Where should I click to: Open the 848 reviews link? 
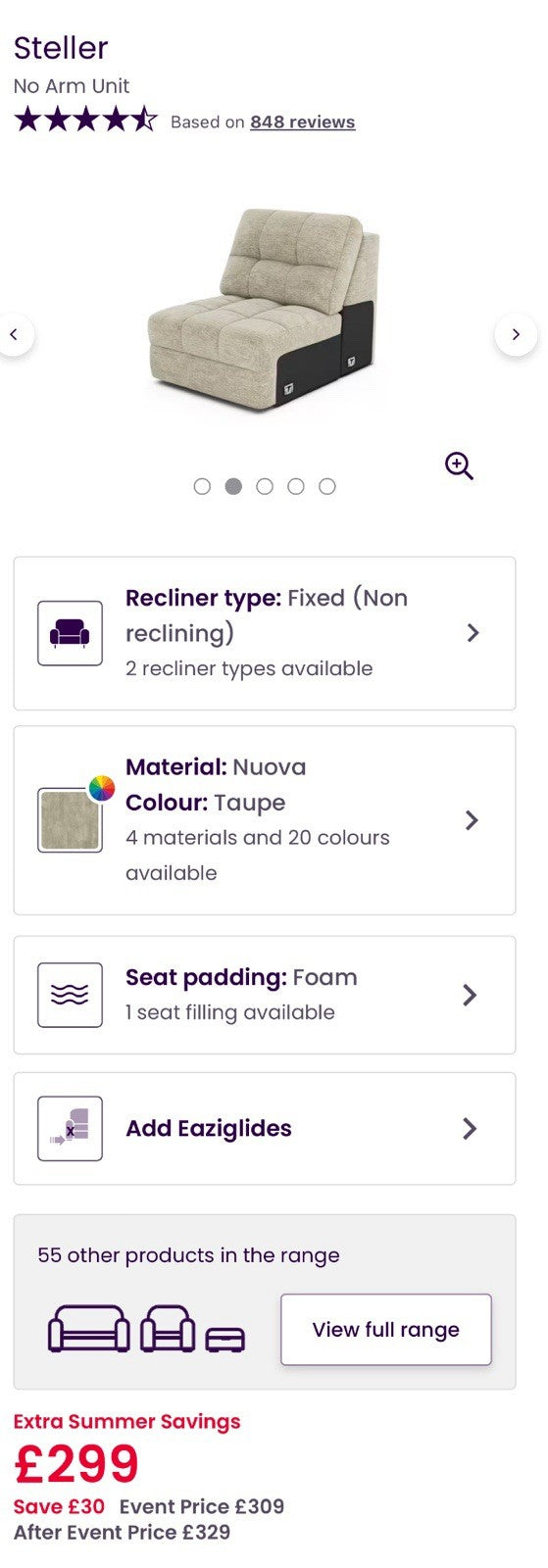point(302,122)
